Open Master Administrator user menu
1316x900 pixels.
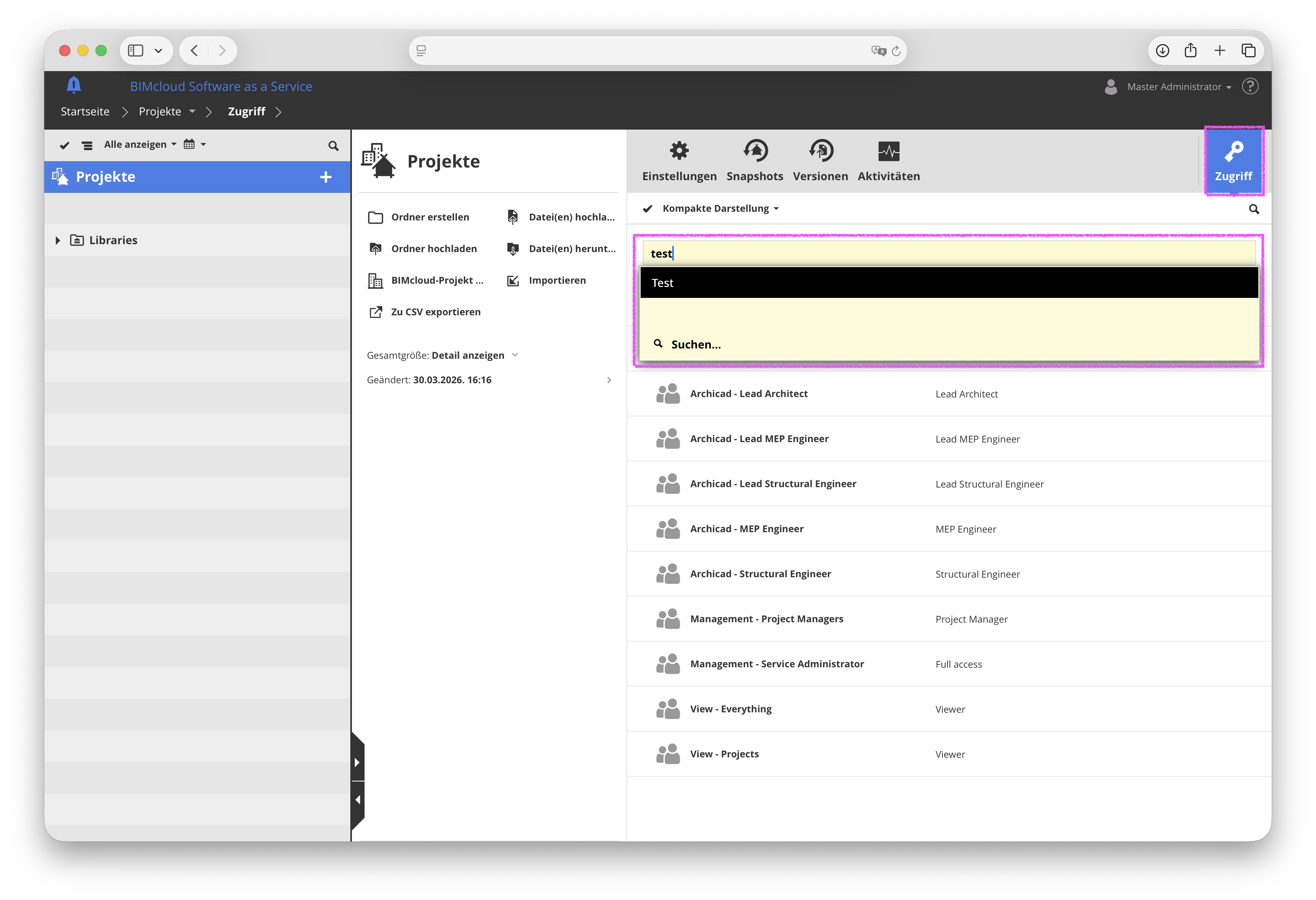click(x=1179, y=87)
